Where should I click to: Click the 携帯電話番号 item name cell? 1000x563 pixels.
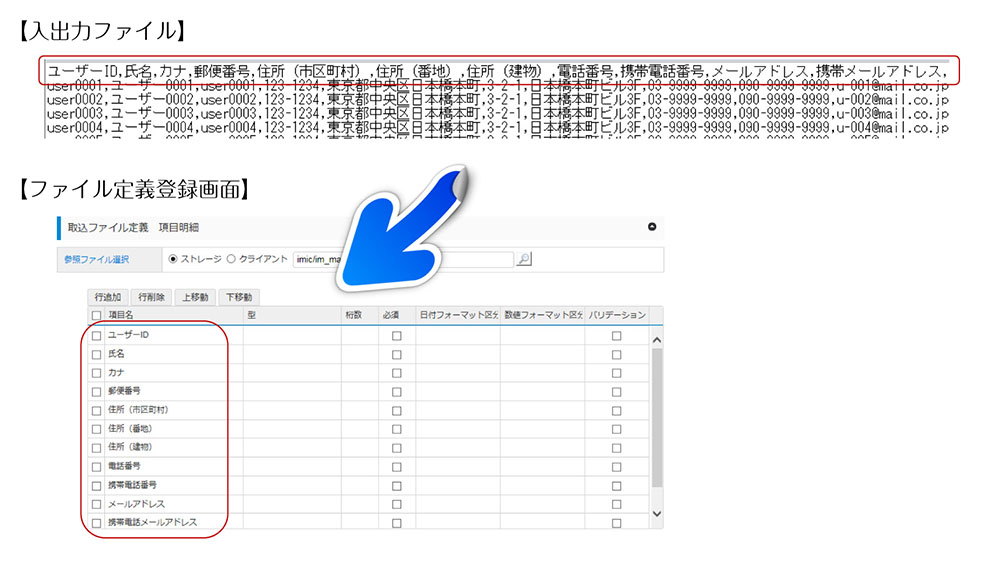(x=173, y=485)
